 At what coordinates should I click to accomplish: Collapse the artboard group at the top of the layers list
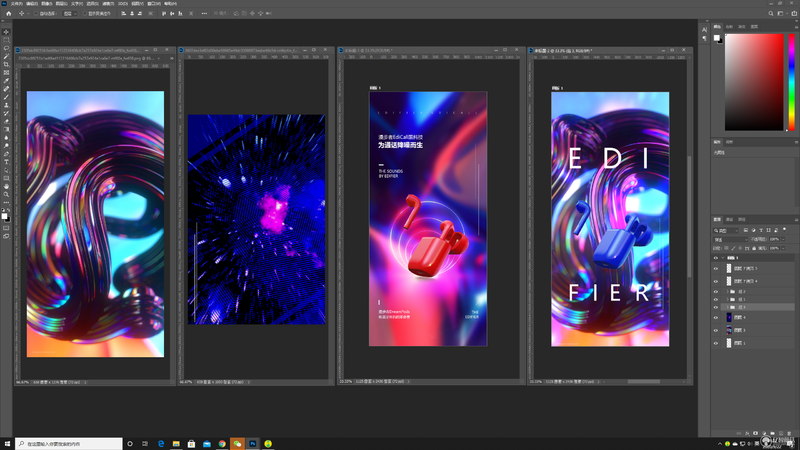pos(723,258)
